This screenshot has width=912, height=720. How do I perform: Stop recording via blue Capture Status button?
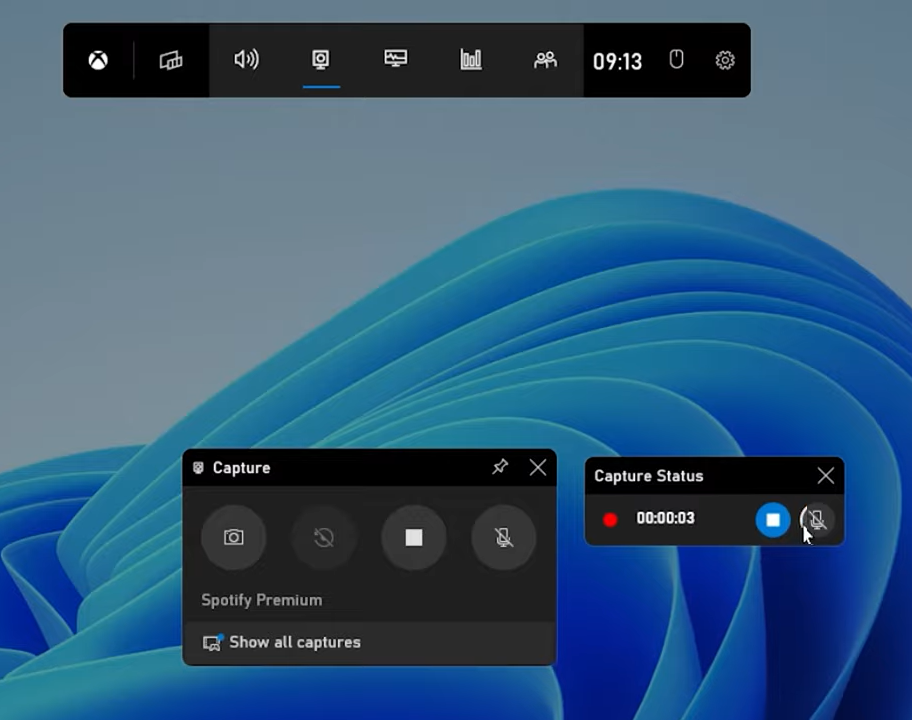(x=773, y=519)
